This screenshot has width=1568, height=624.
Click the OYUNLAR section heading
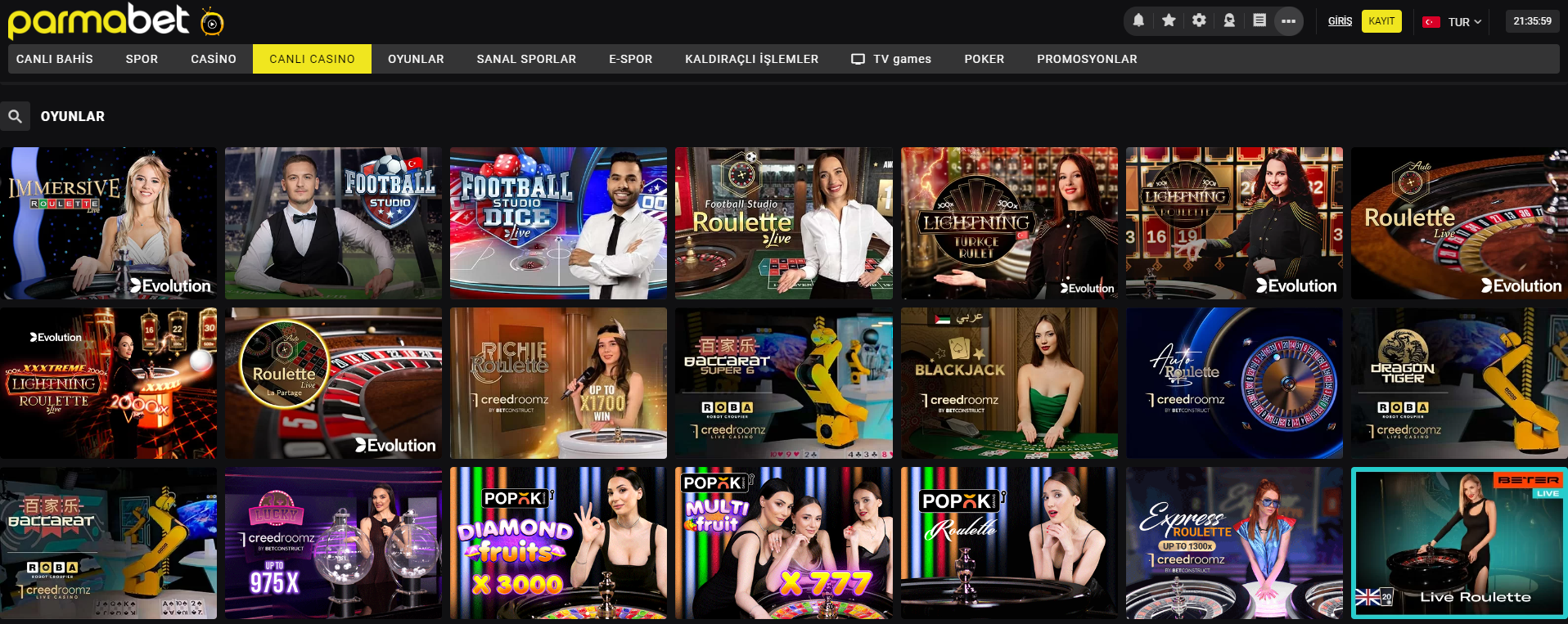73,116
